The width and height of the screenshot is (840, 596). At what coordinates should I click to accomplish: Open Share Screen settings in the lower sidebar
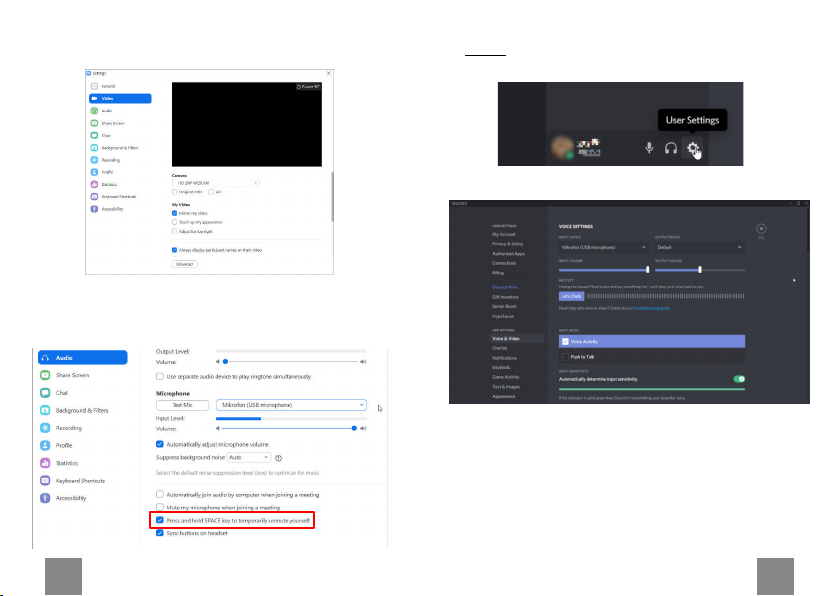click(x=72, y=375)
